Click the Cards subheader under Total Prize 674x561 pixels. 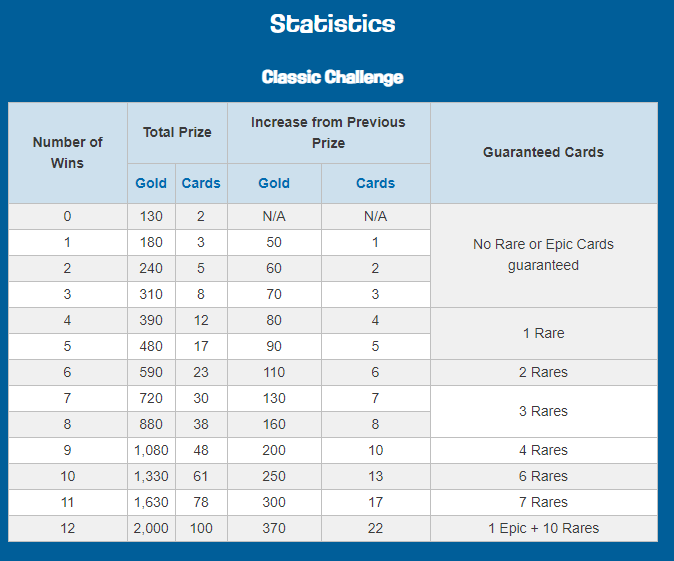click(201, 183)
